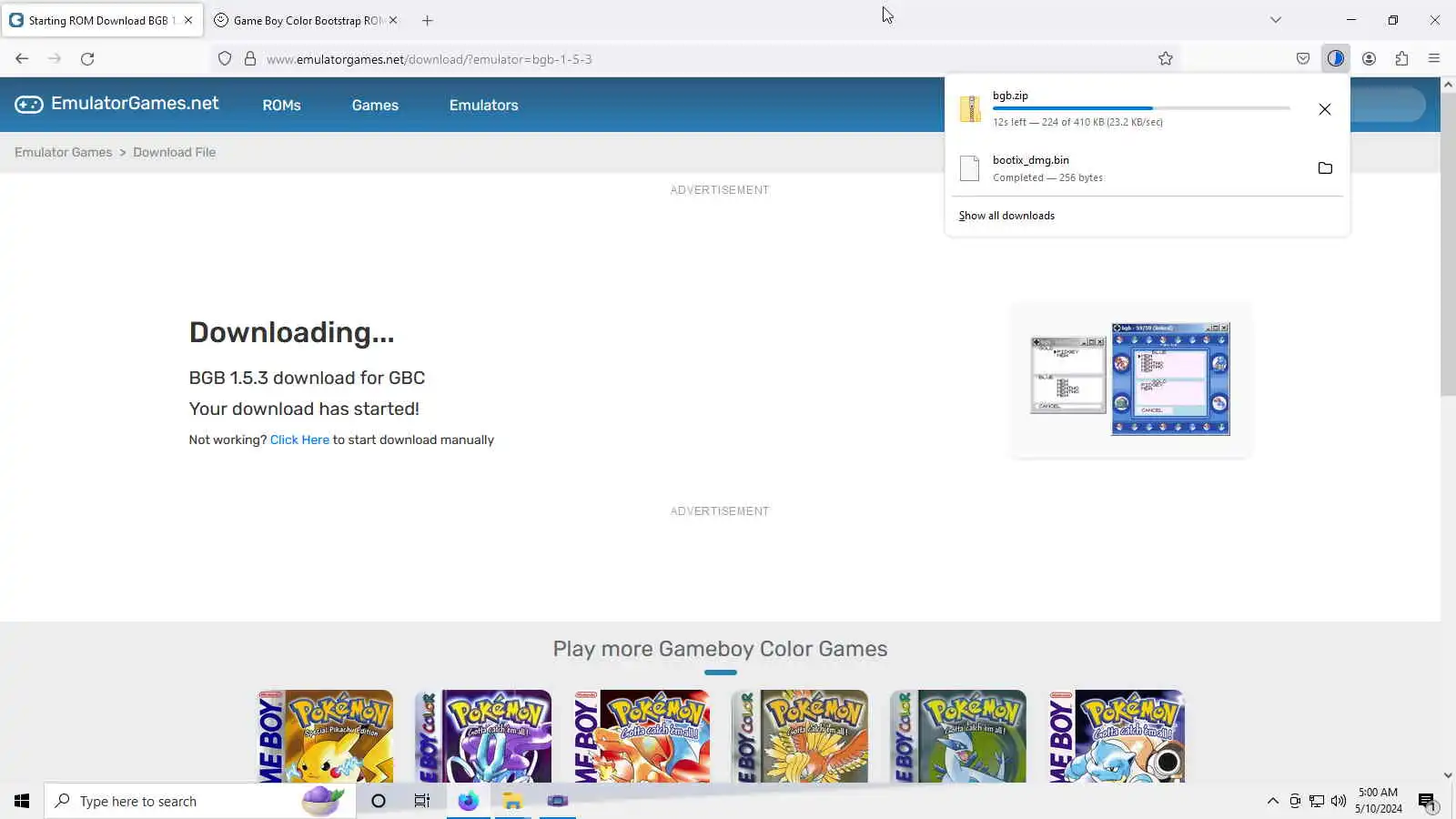The width and height of the screenshot is (1456, 819).
Task: Open the Pocket save button
Action: click(1303, 59)
